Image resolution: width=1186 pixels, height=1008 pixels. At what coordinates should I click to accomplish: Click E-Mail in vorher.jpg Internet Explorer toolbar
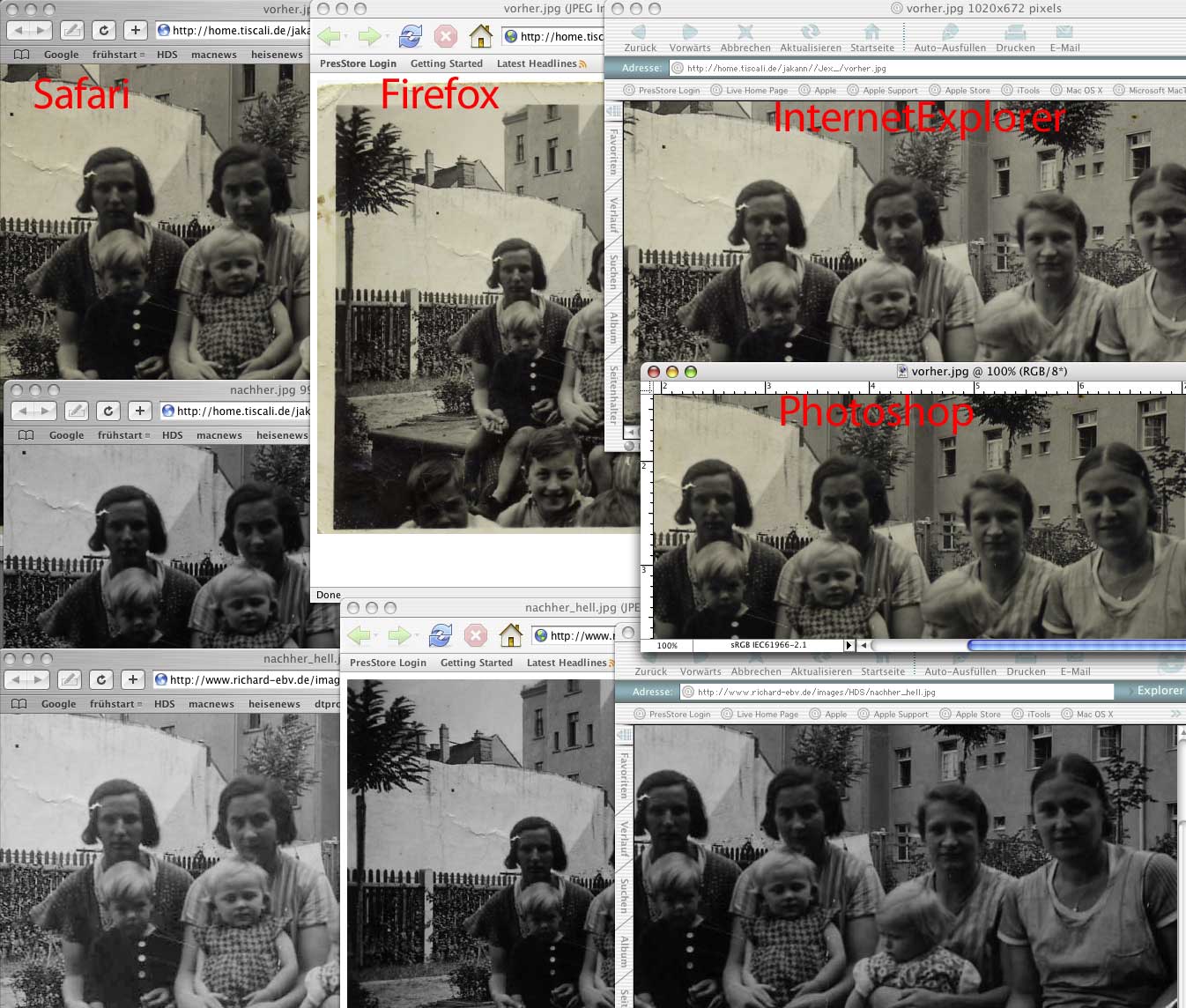click(x=1064, y=39)
